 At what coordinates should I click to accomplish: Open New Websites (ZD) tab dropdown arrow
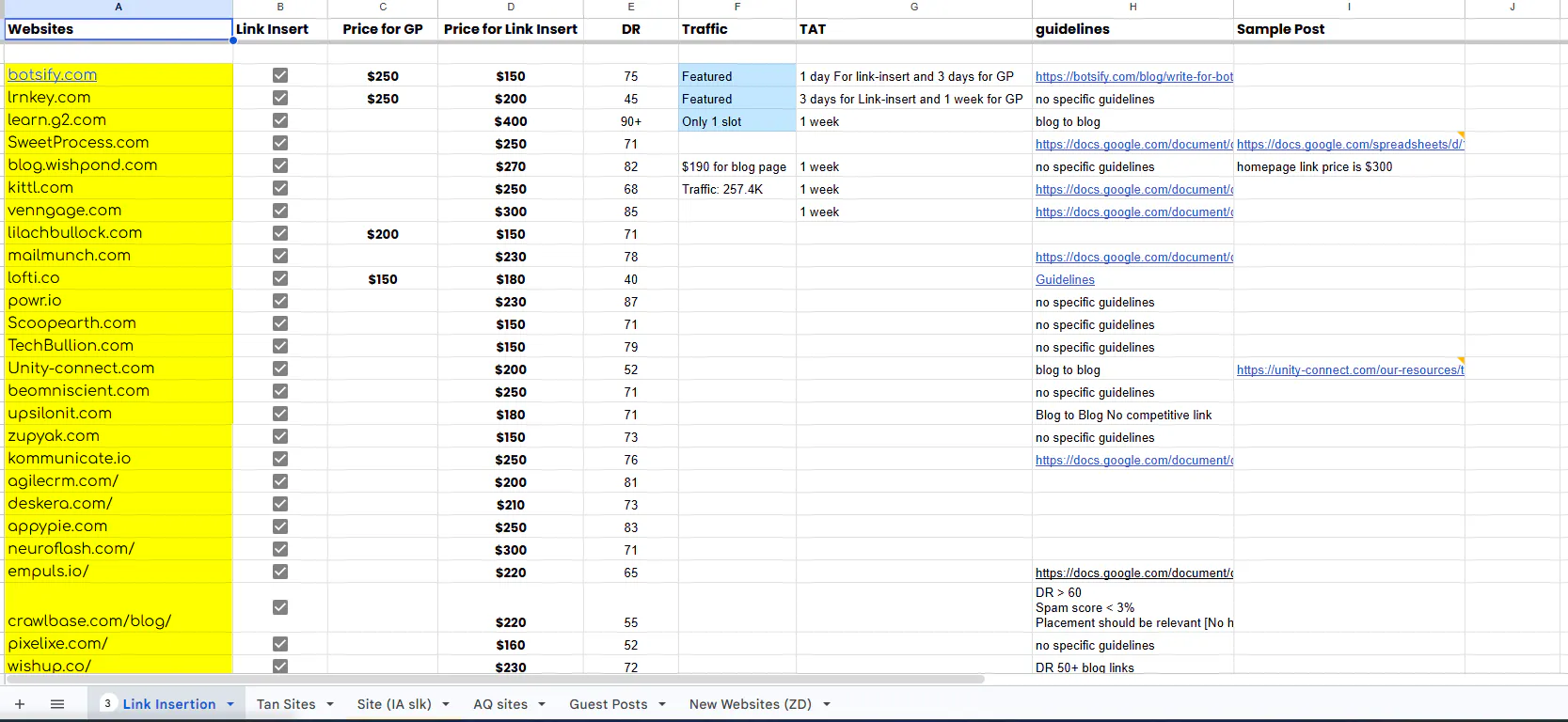coord(827,704)
